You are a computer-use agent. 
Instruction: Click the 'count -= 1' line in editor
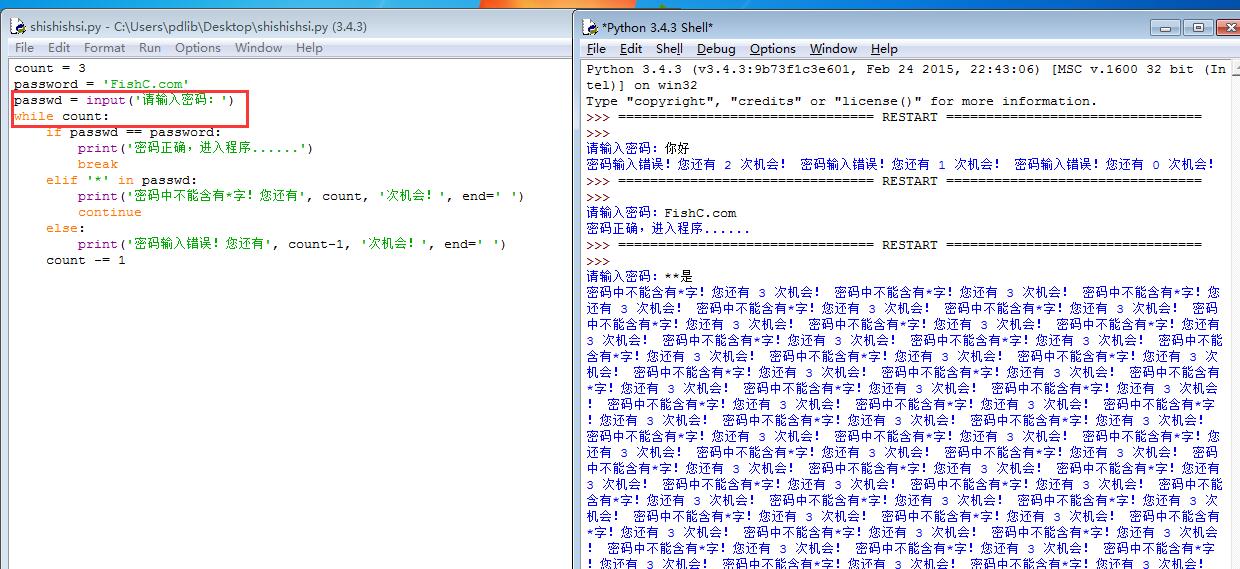coord(85,260)
